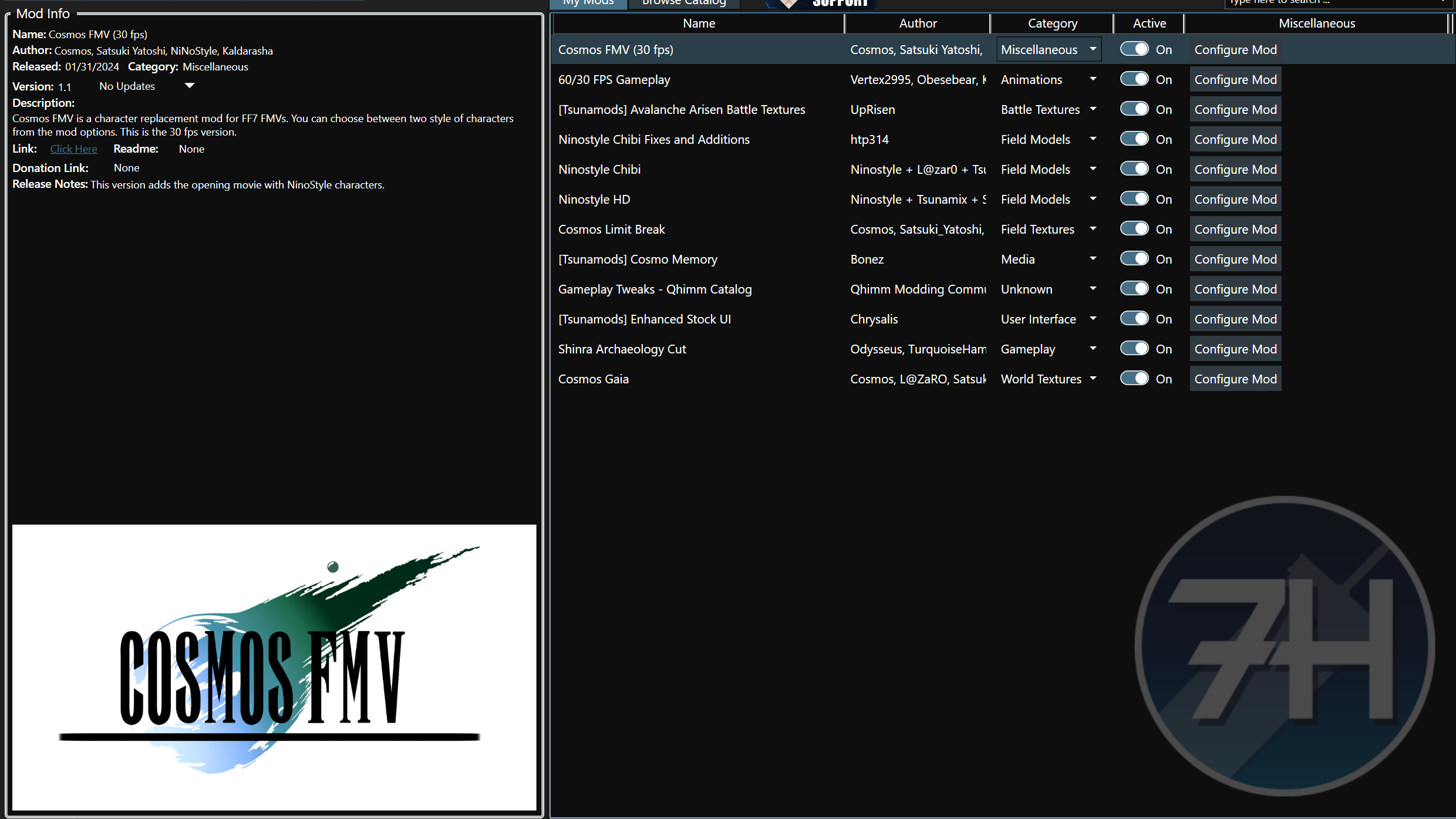Screen dimensions: 1456x819
Task: Open Configure Mod for Ninostyle HD
Action: tap(1235, 199)
